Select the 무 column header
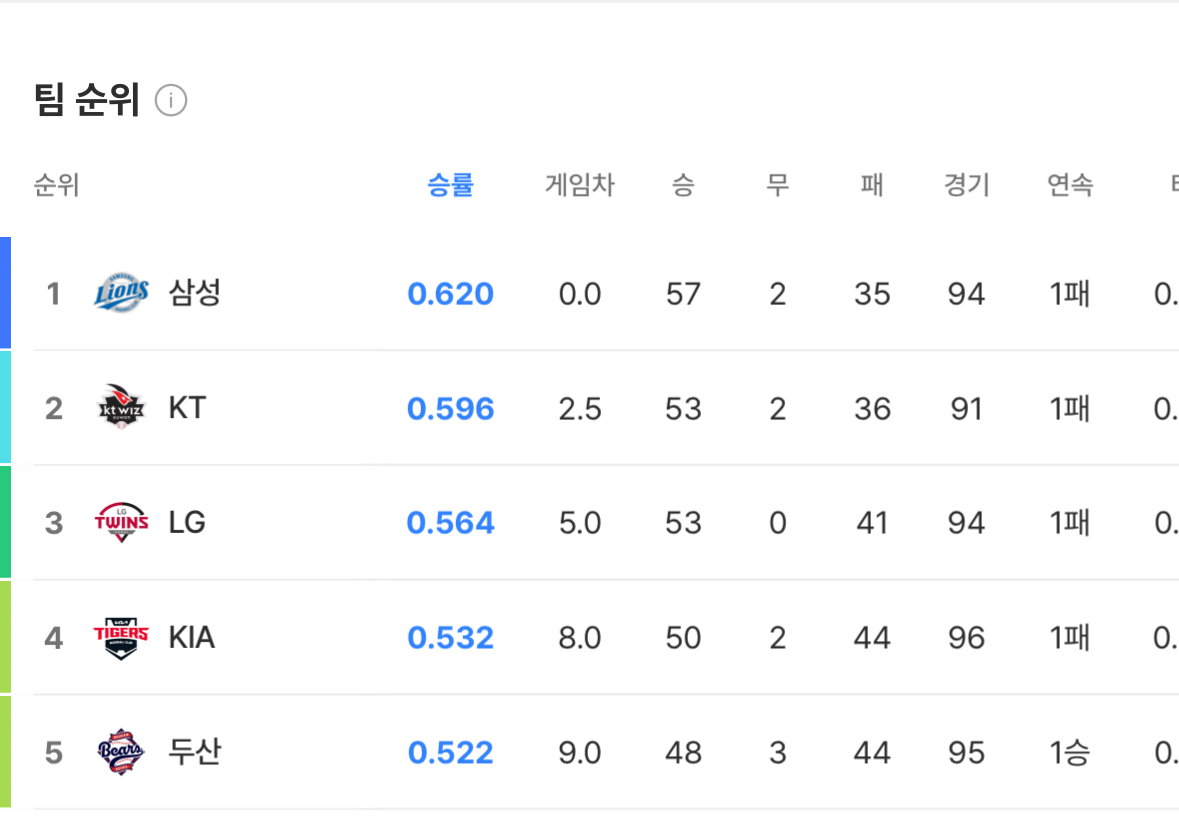 coord(777,184)
